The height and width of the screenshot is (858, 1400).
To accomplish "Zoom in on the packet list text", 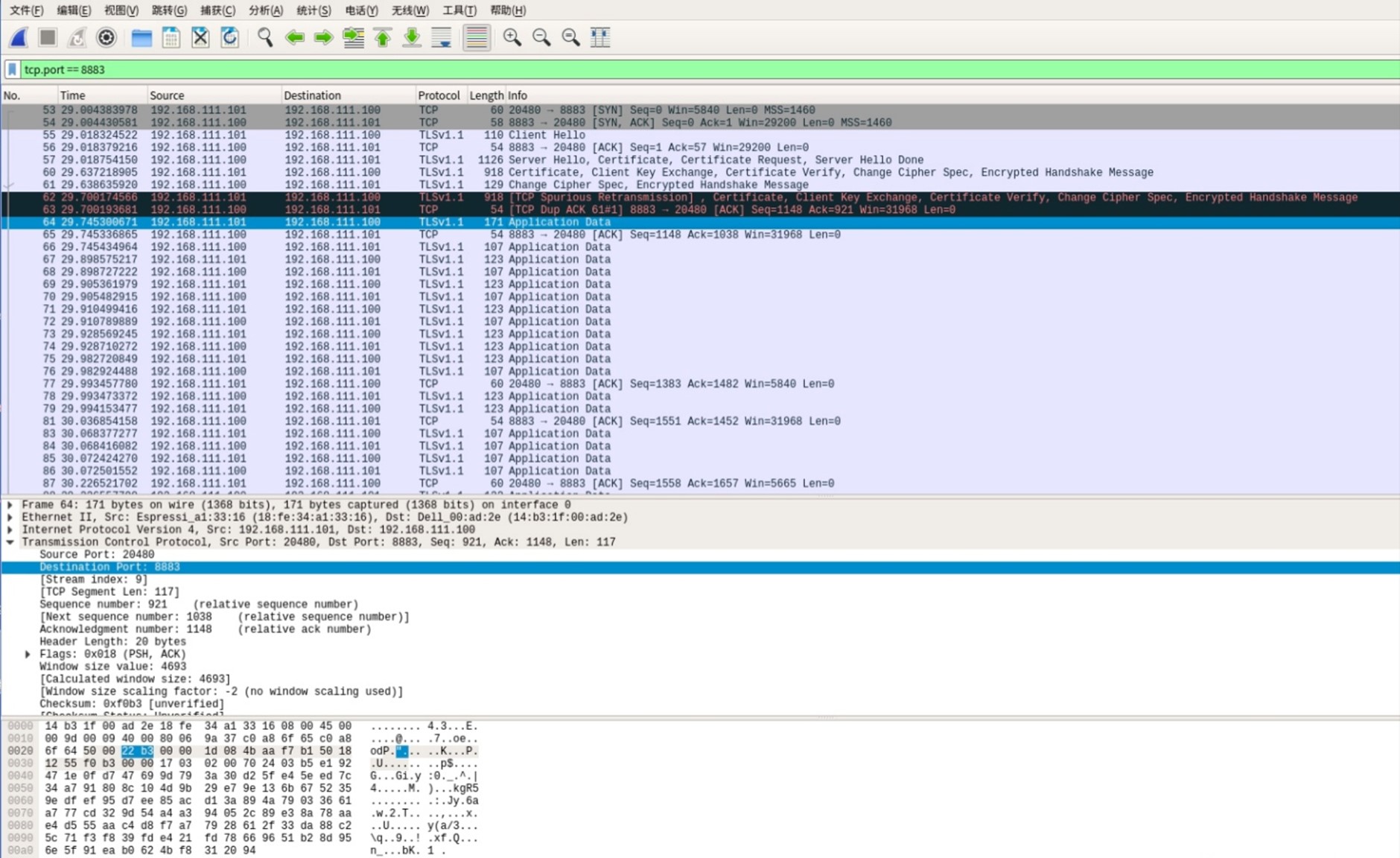I will pos(512,37).
